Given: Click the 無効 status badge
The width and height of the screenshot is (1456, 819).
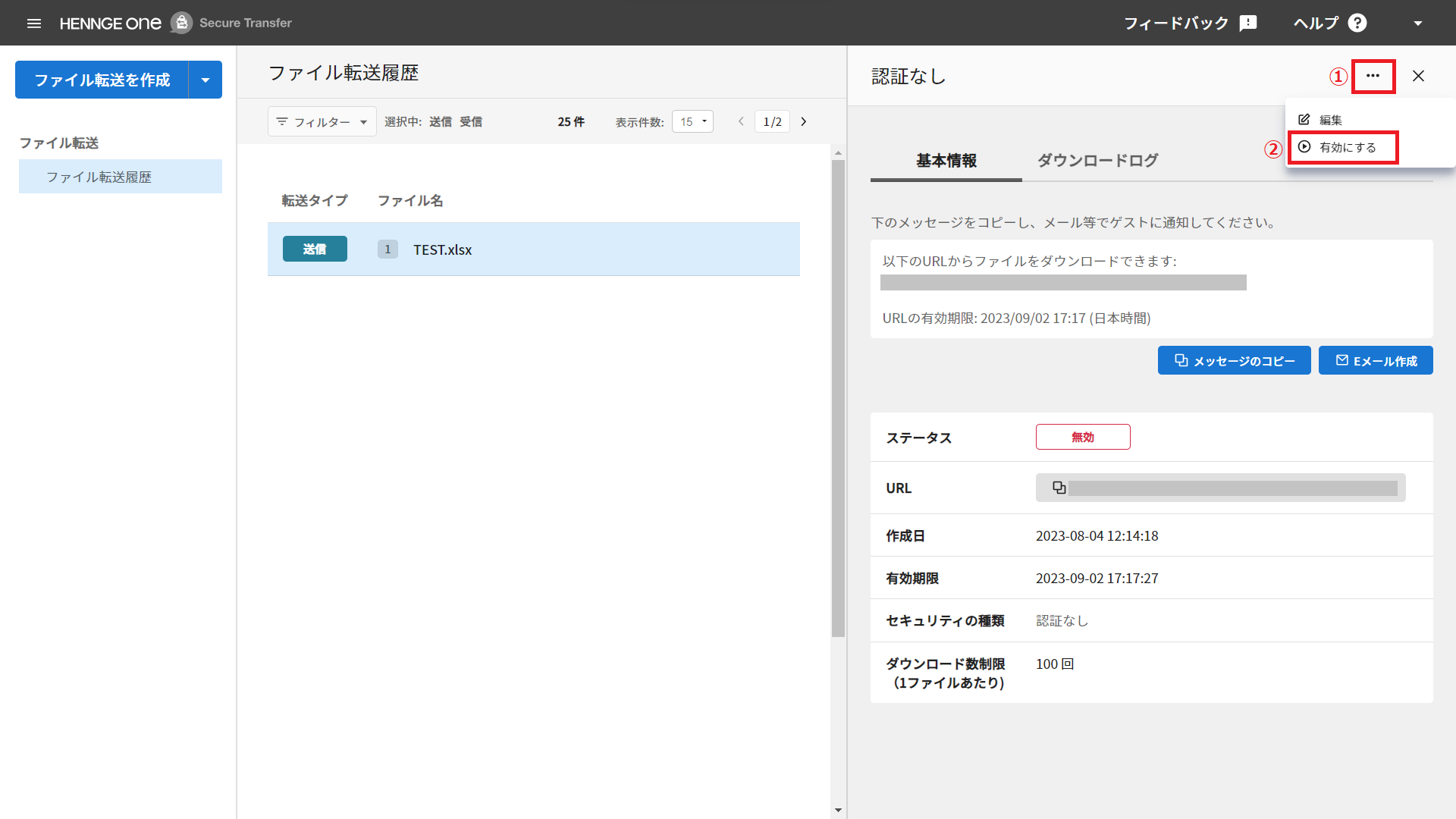Looking at the screenshot, I should (1083, 437).
